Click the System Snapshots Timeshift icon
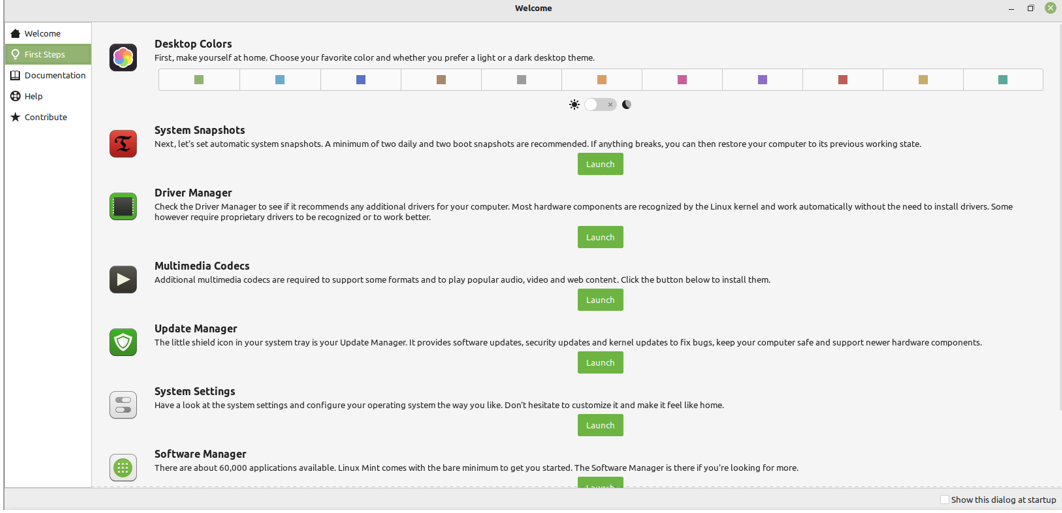 tap(123, 144)
